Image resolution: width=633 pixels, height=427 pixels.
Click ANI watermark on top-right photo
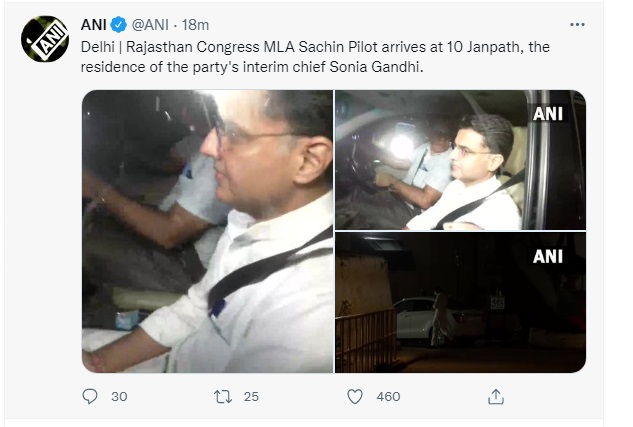547,115
